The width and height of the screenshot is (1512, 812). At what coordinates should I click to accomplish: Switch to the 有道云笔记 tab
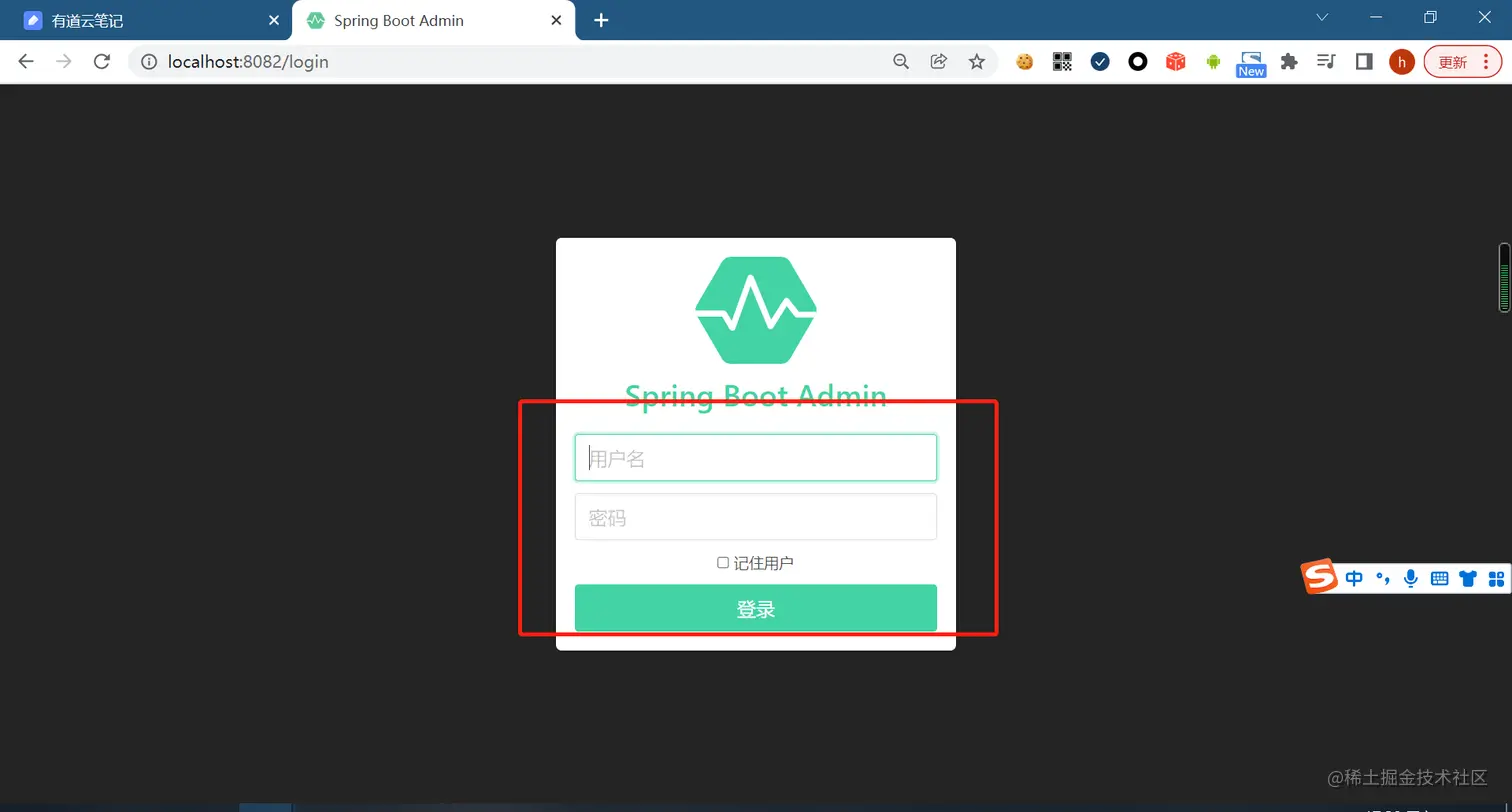(146, 21)
